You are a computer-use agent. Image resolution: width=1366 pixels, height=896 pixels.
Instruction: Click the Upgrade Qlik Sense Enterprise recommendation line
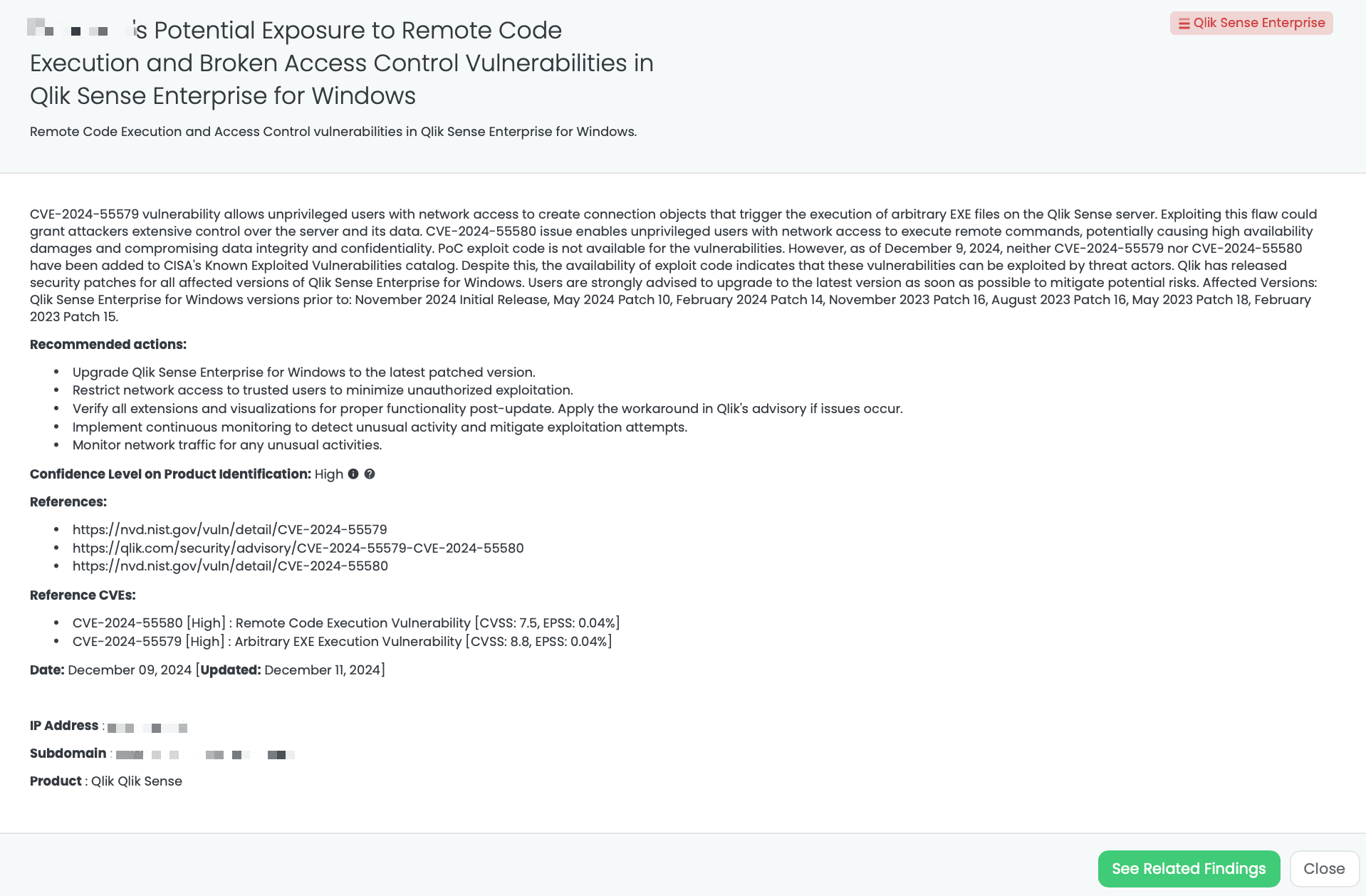pyautogui.click(x=304, y=373)
